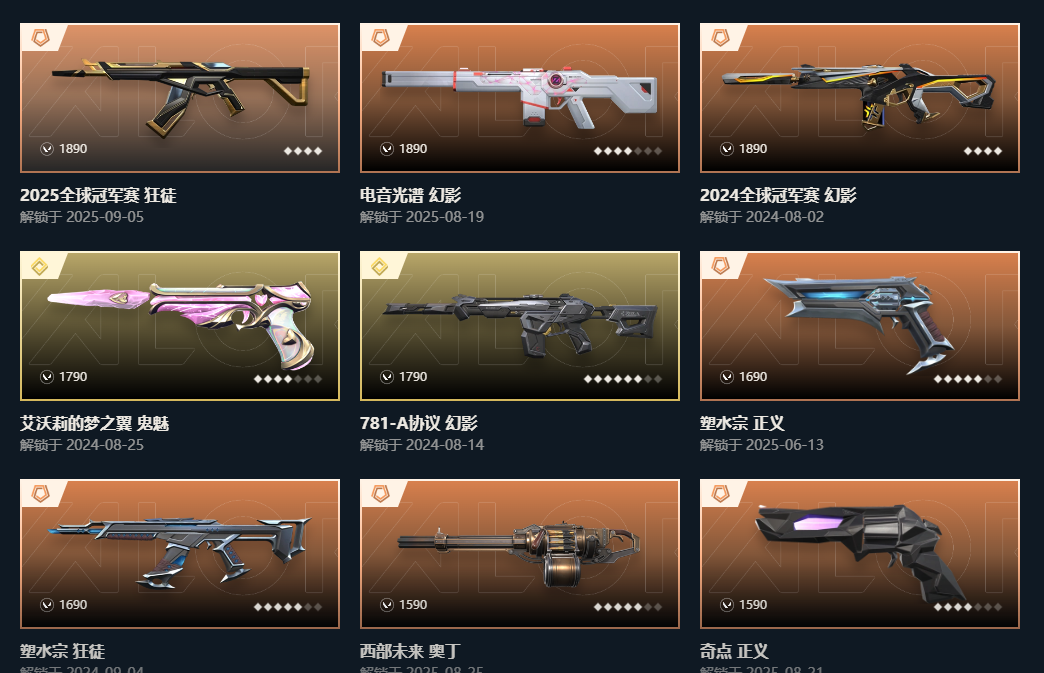1044x673 pixels.
Task: Click the gold diamond tier icon on 781-A协议 幻影 card
Action: coord(380,267)
